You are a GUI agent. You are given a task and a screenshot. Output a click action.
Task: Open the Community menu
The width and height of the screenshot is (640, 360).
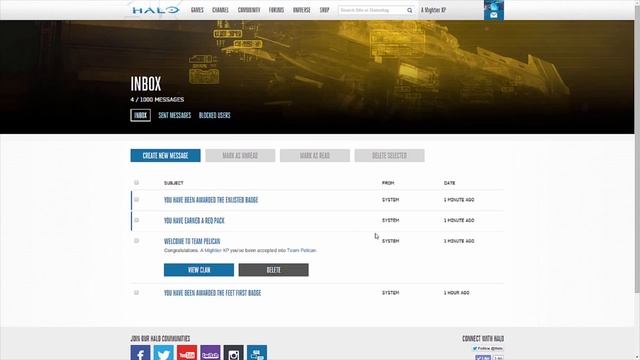click(249, 10)
